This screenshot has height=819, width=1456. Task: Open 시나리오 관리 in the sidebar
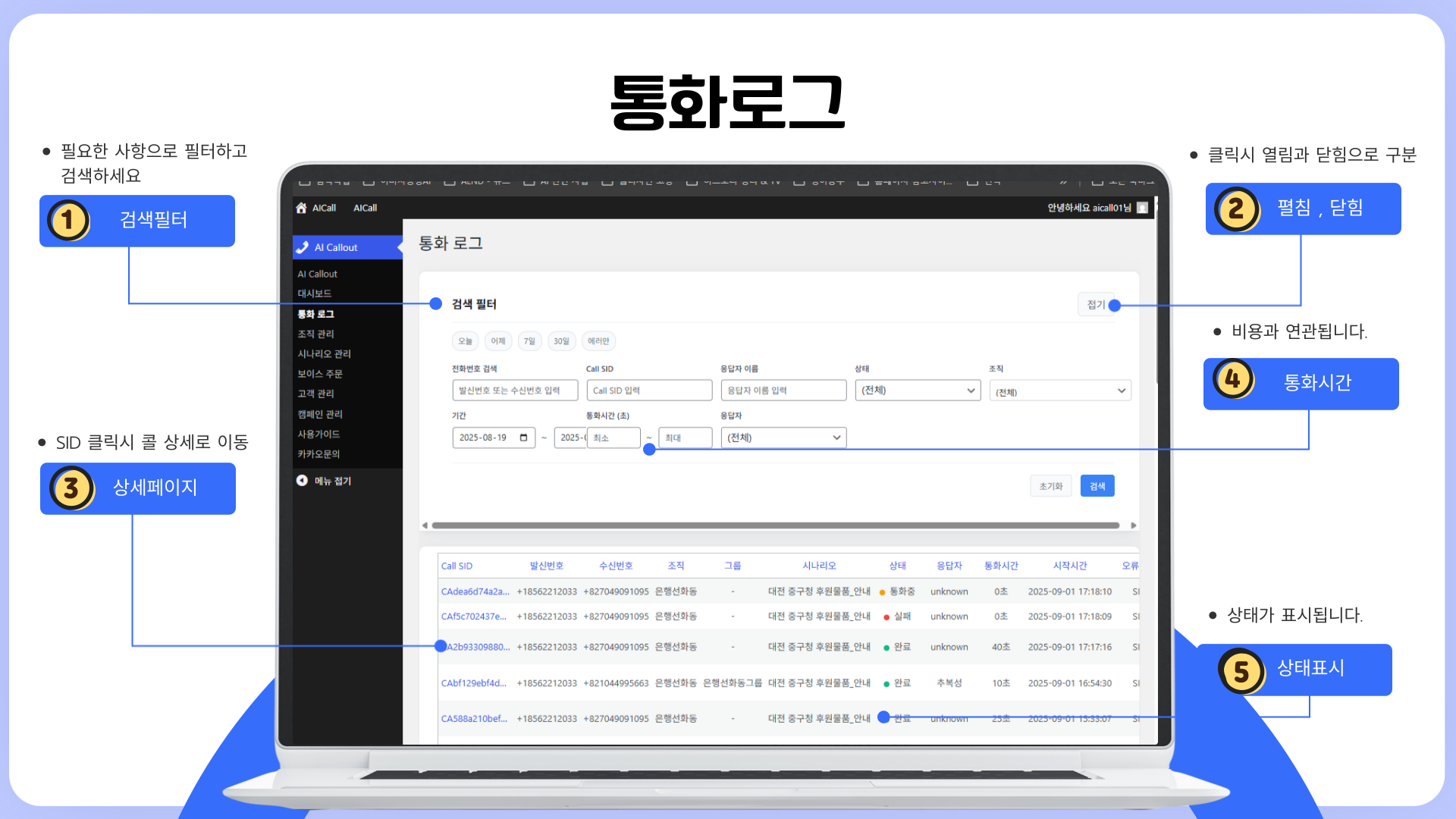324,354
